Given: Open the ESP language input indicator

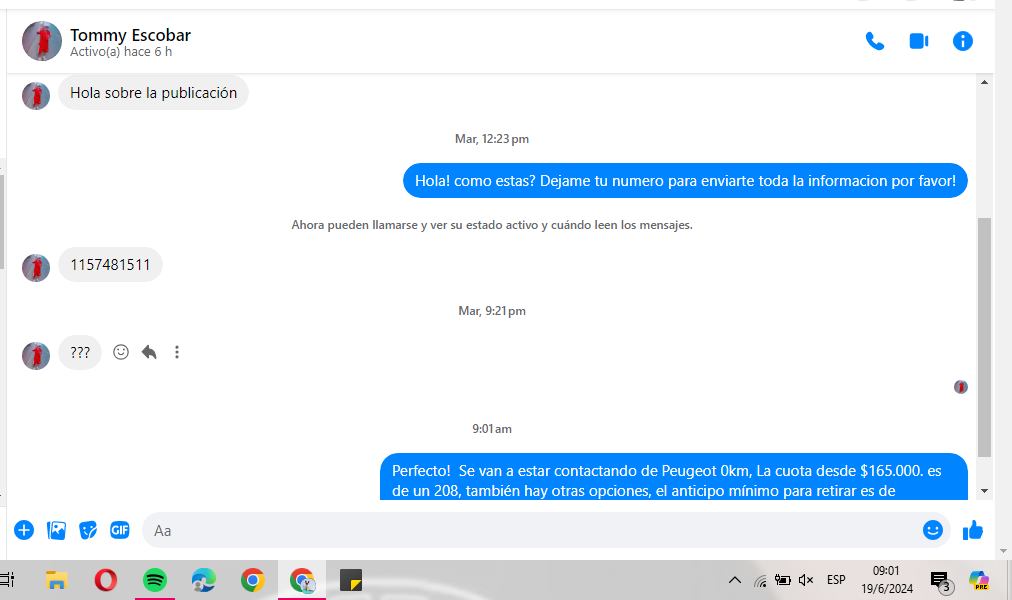Looking at the screenshot, I should 836,580.
